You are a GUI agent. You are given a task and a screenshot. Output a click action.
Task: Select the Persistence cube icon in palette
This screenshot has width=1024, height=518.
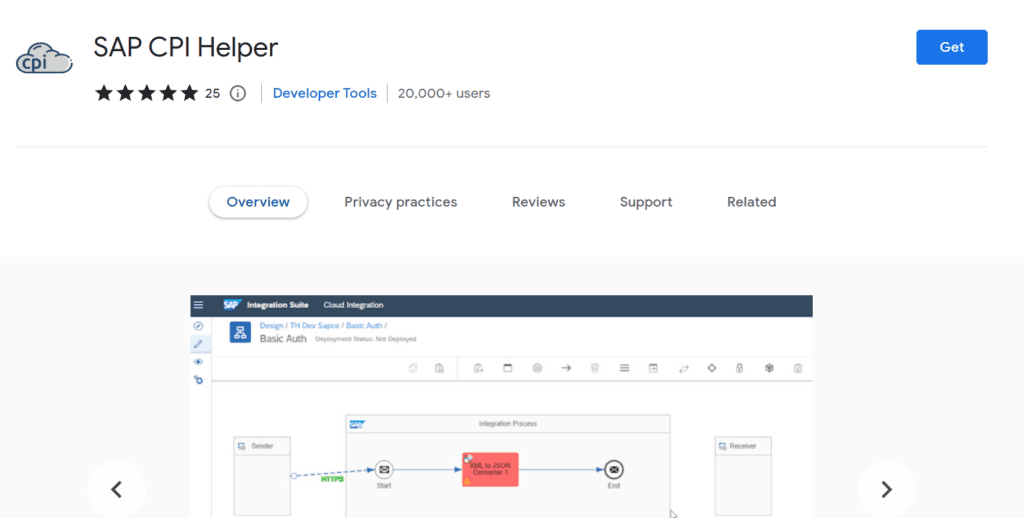point(769,368)
